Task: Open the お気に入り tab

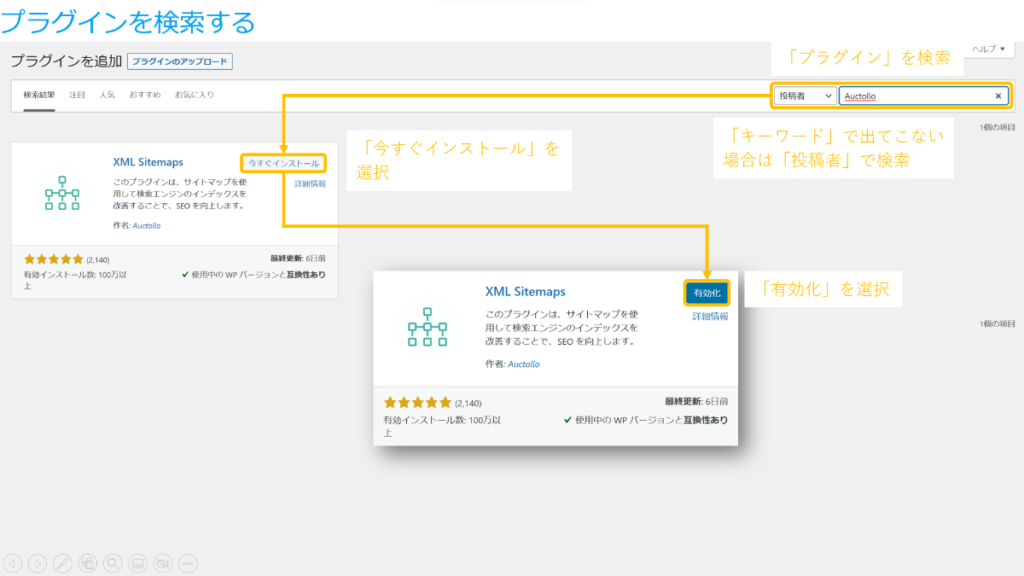Action: (x=194, y=95)
